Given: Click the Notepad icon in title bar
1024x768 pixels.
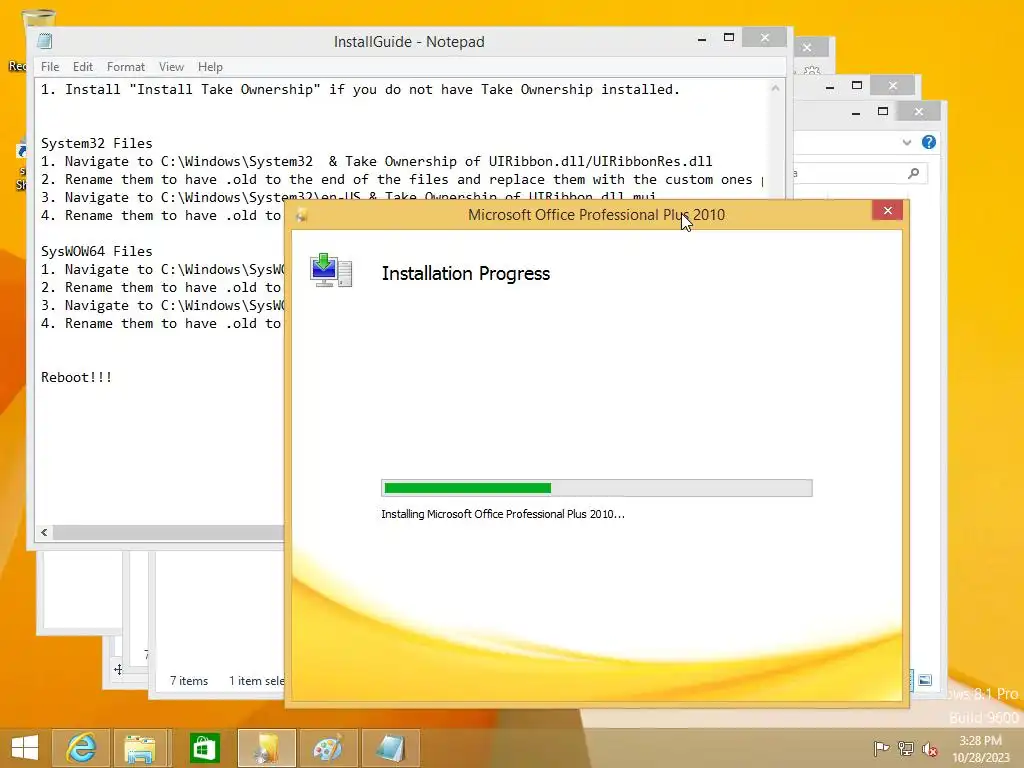Looking at the screenshot, I should [x=44, y=41].
